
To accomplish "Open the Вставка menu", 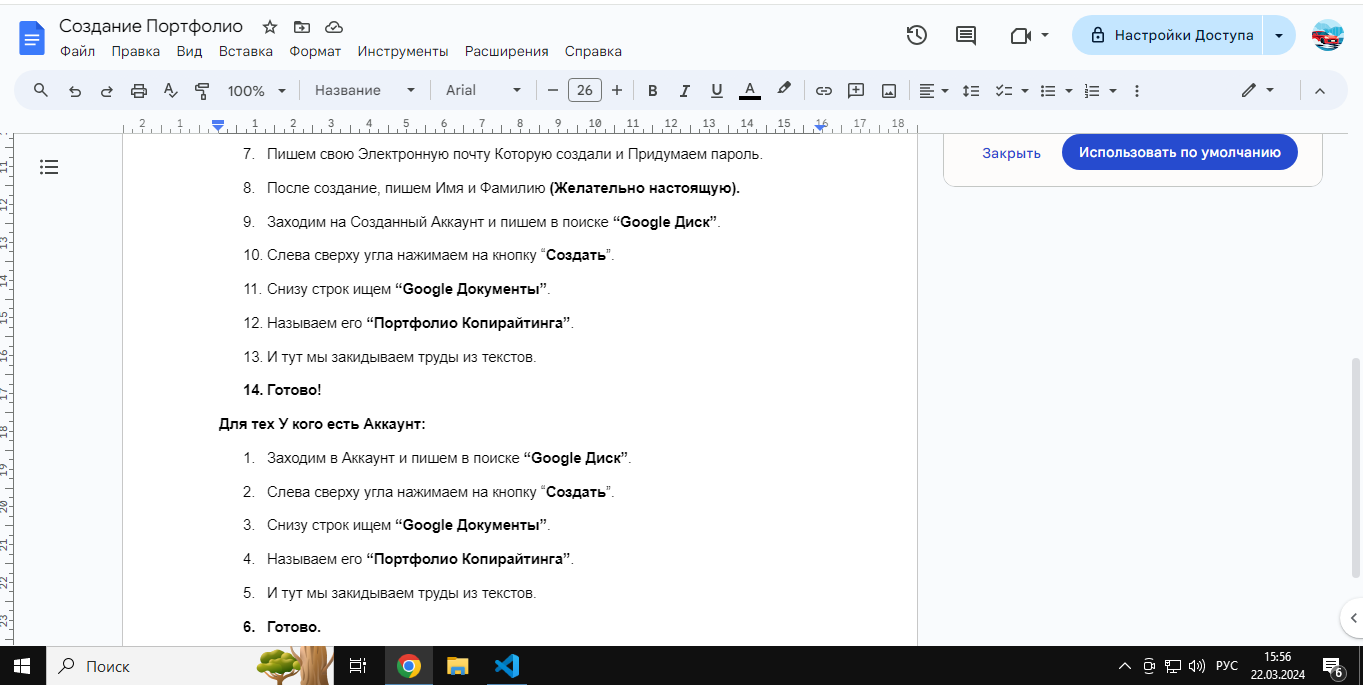I will 246,51.
